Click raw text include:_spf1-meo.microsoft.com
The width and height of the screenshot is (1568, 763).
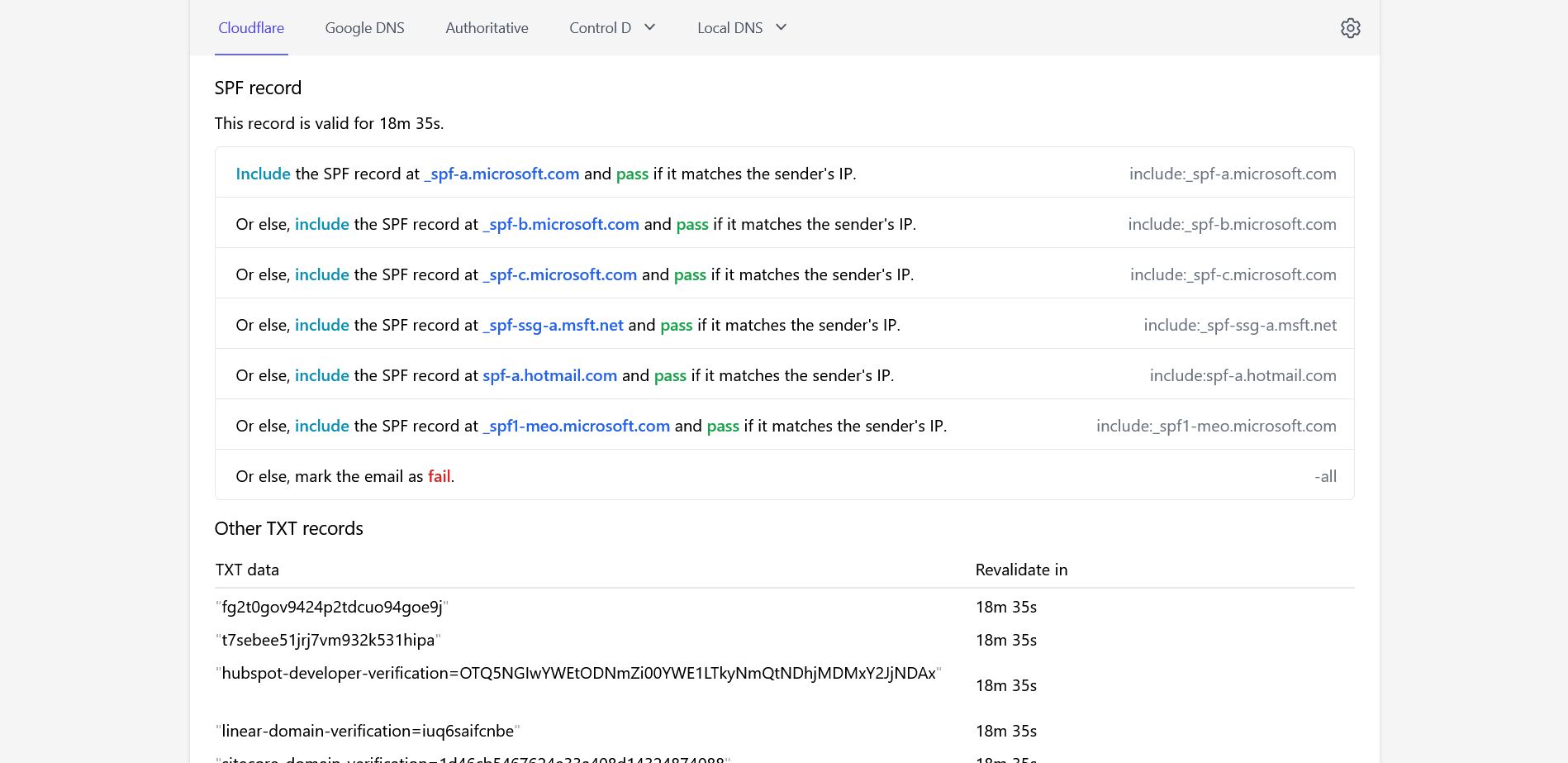tap(1216, 426)
